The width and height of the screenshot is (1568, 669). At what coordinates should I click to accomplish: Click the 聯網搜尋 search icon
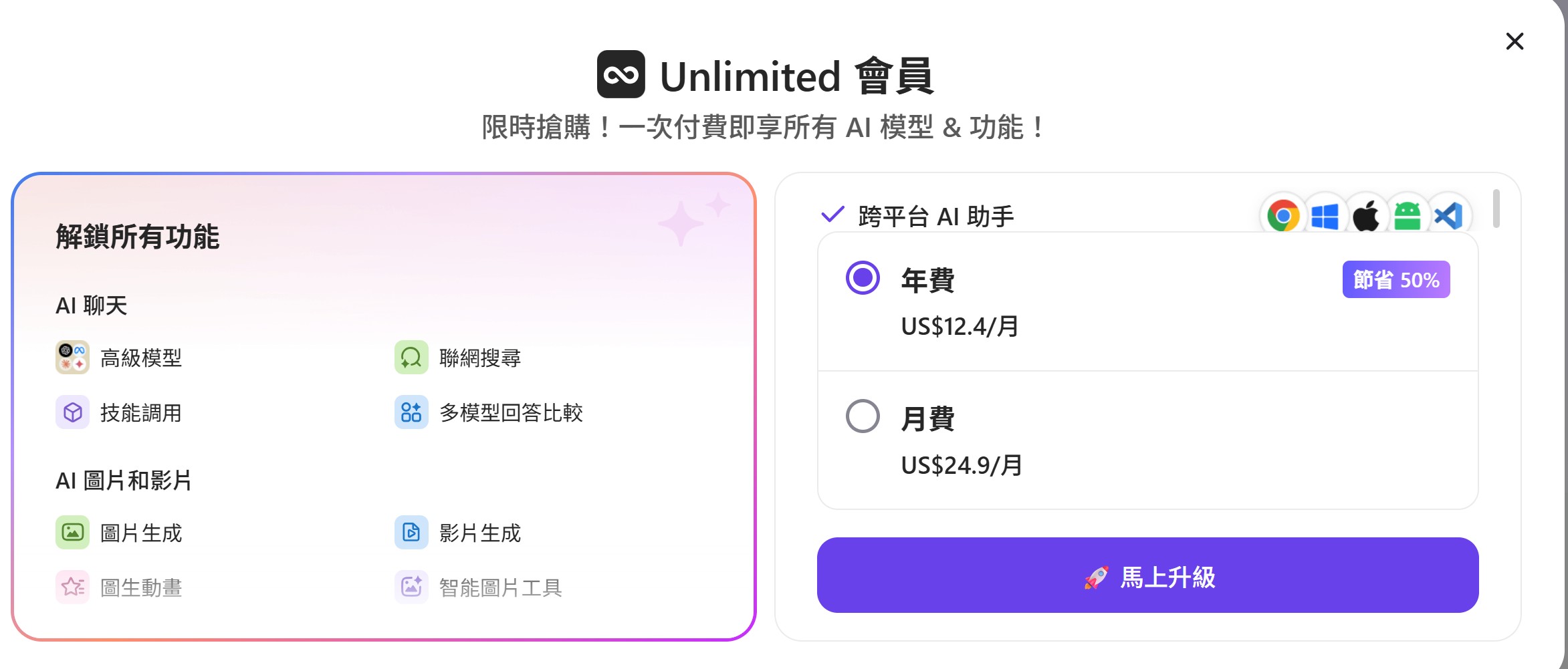point(411,358)
